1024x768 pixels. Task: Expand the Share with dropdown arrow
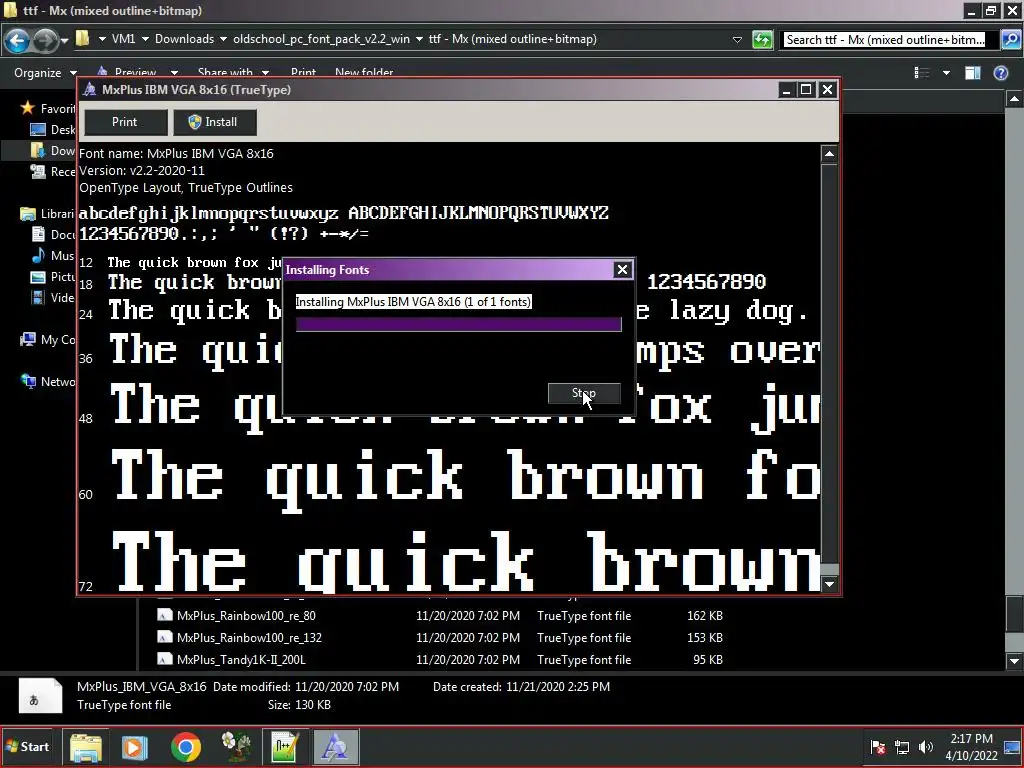click(x=265, y=72)
